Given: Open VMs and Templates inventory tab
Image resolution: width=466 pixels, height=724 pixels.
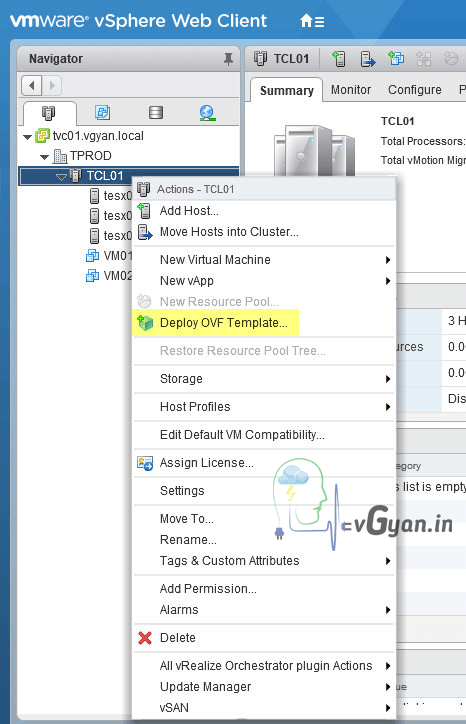Looking at the screenshot, I should (x=102, y=112).
